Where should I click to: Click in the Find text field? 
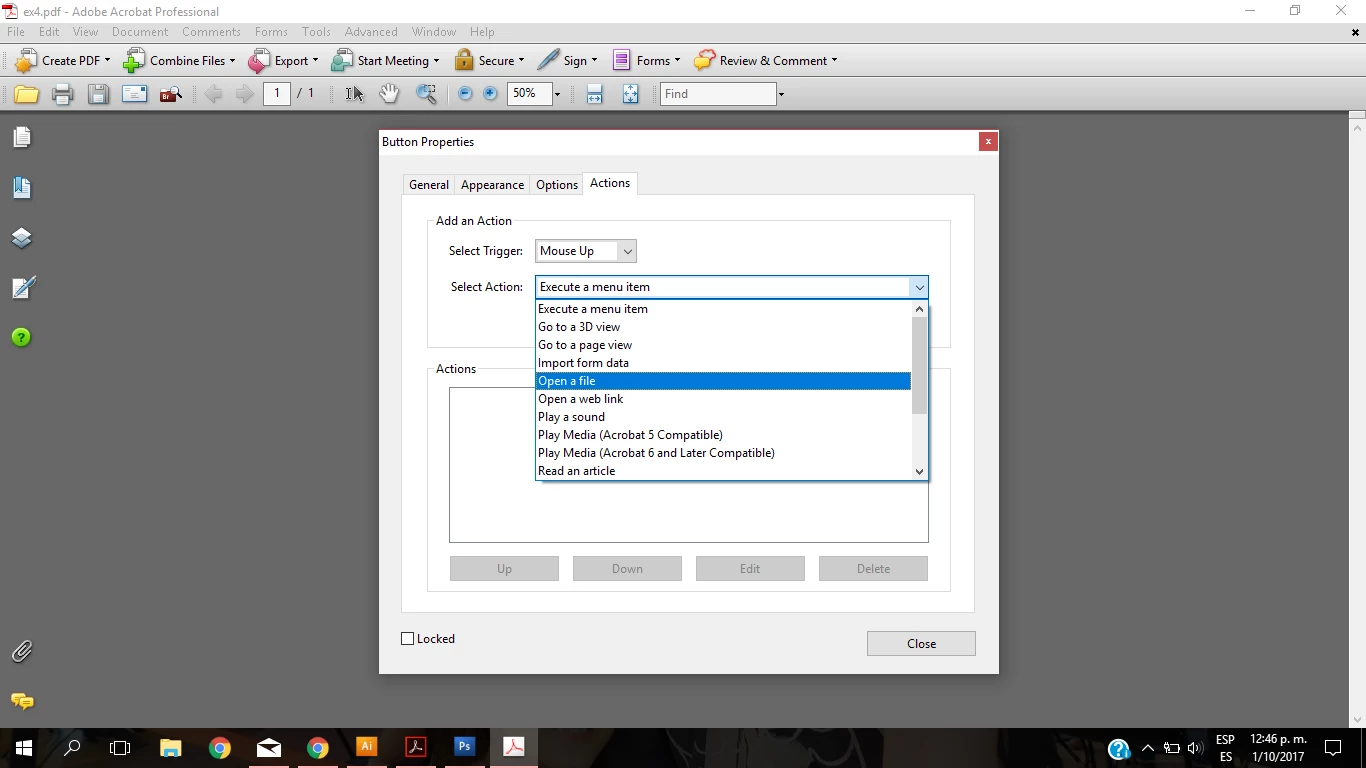718,94
